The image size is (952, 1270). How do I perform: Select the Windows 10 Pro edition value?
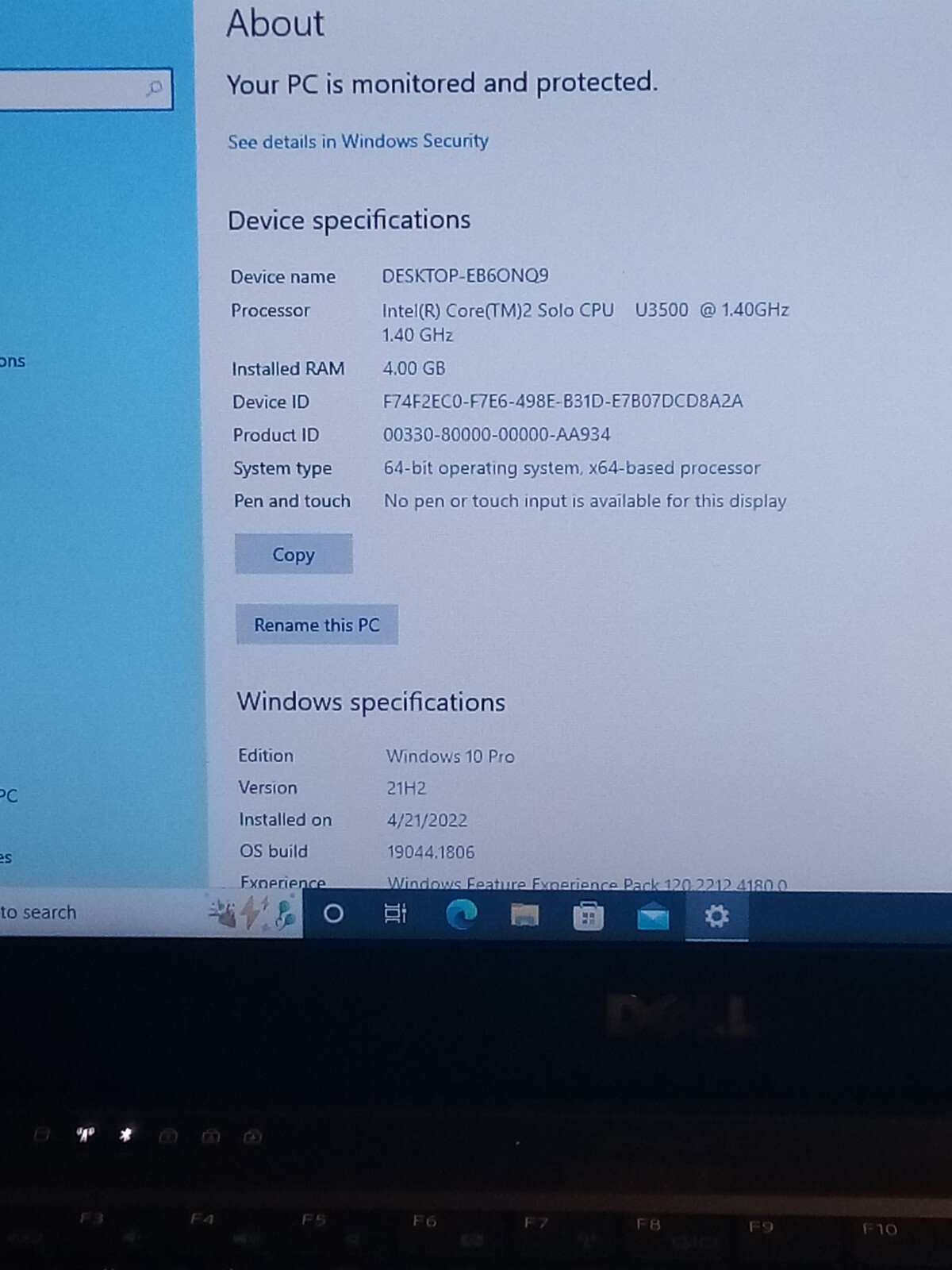click(x=450, y=756)
